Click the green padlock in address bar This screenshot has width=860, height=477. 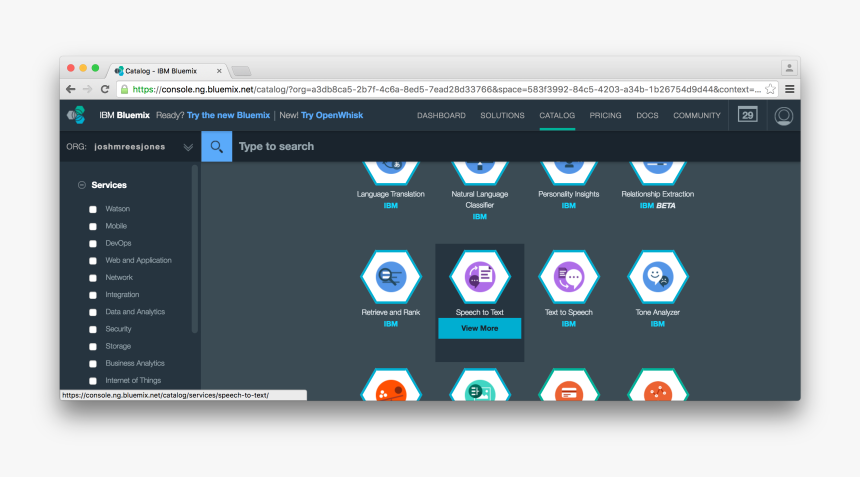point(125,89)
